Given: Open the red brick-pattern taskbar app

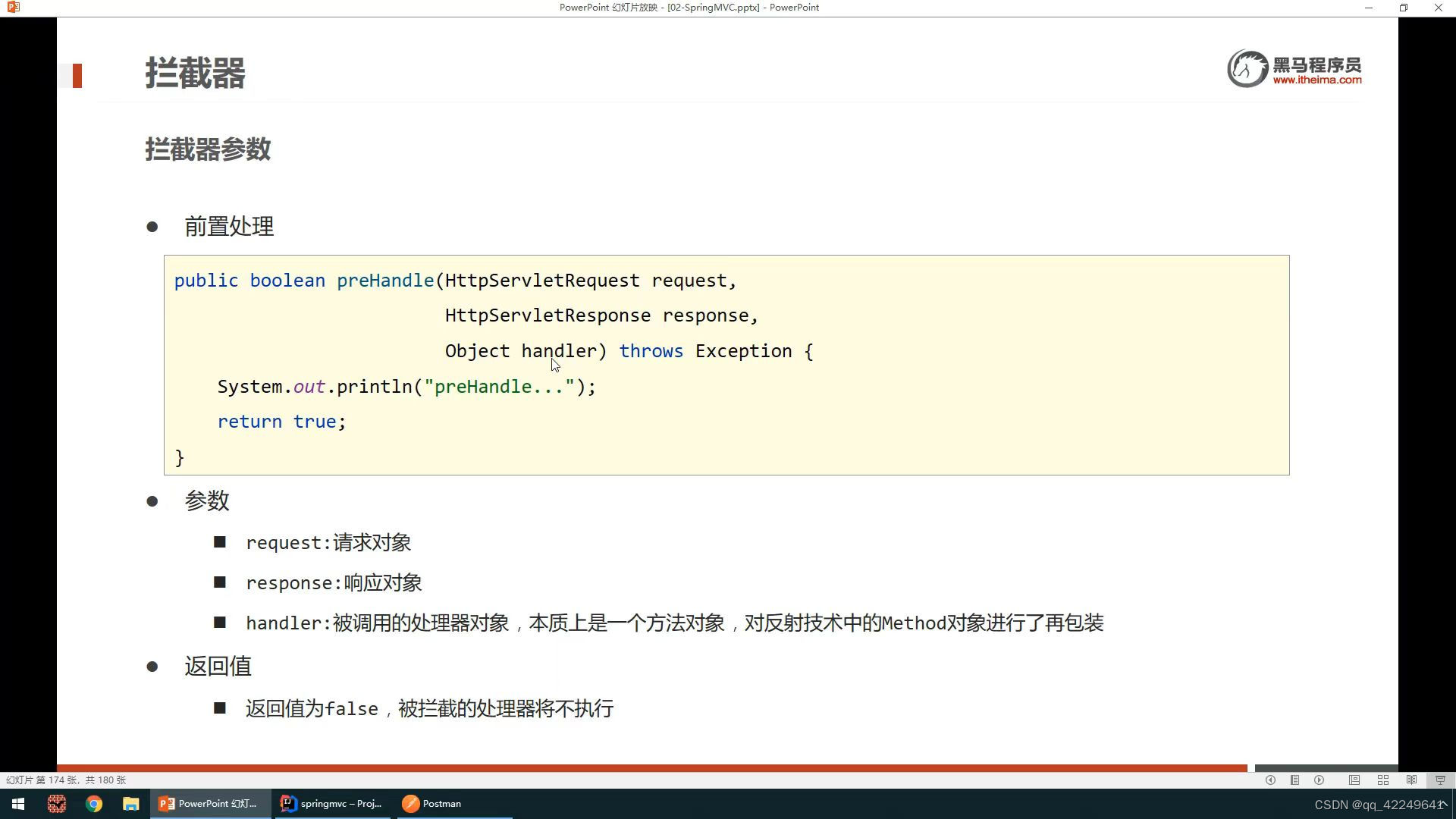Looking at the screenshot, I should point(56,804).
